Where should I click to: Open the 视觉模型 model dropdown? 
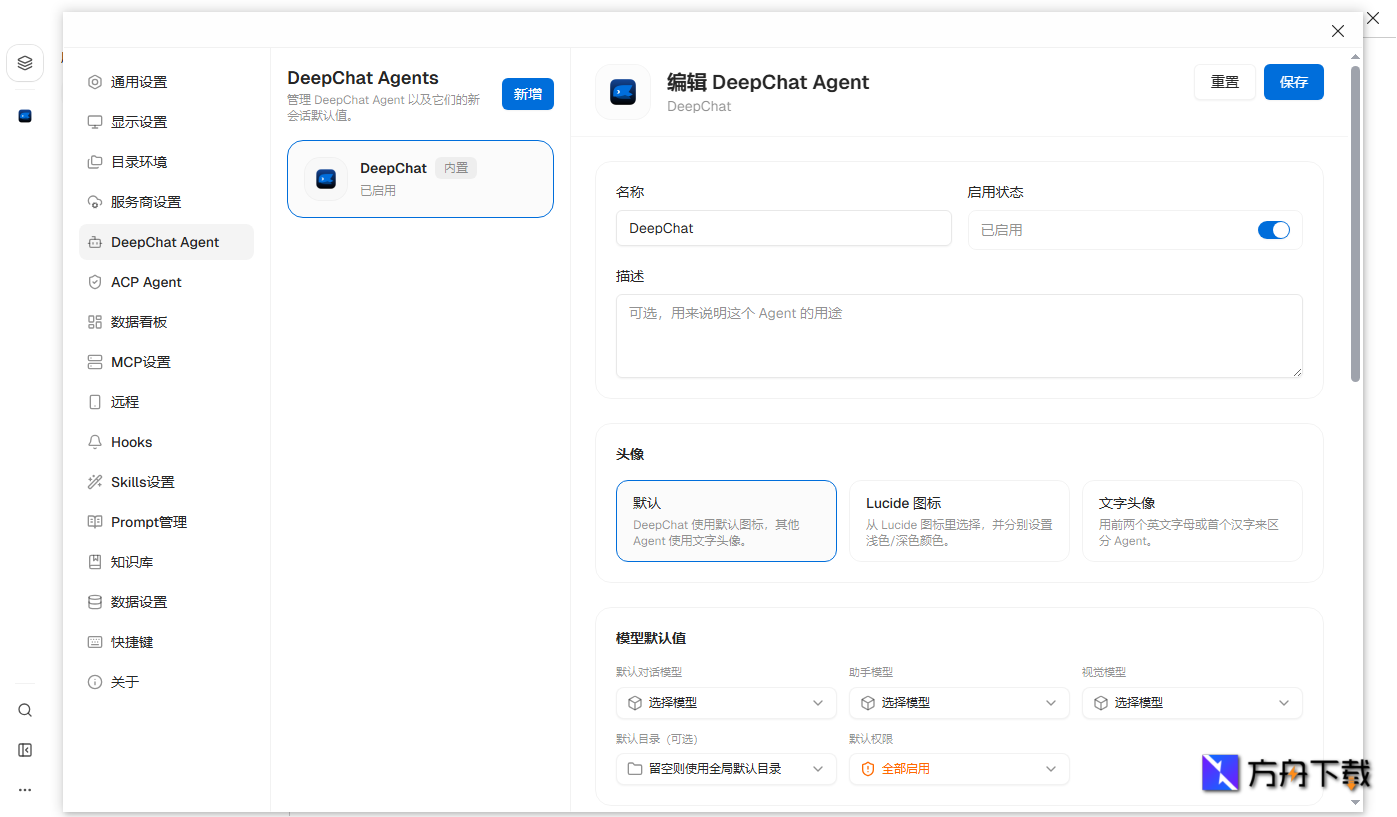(x=1191, y=703)
